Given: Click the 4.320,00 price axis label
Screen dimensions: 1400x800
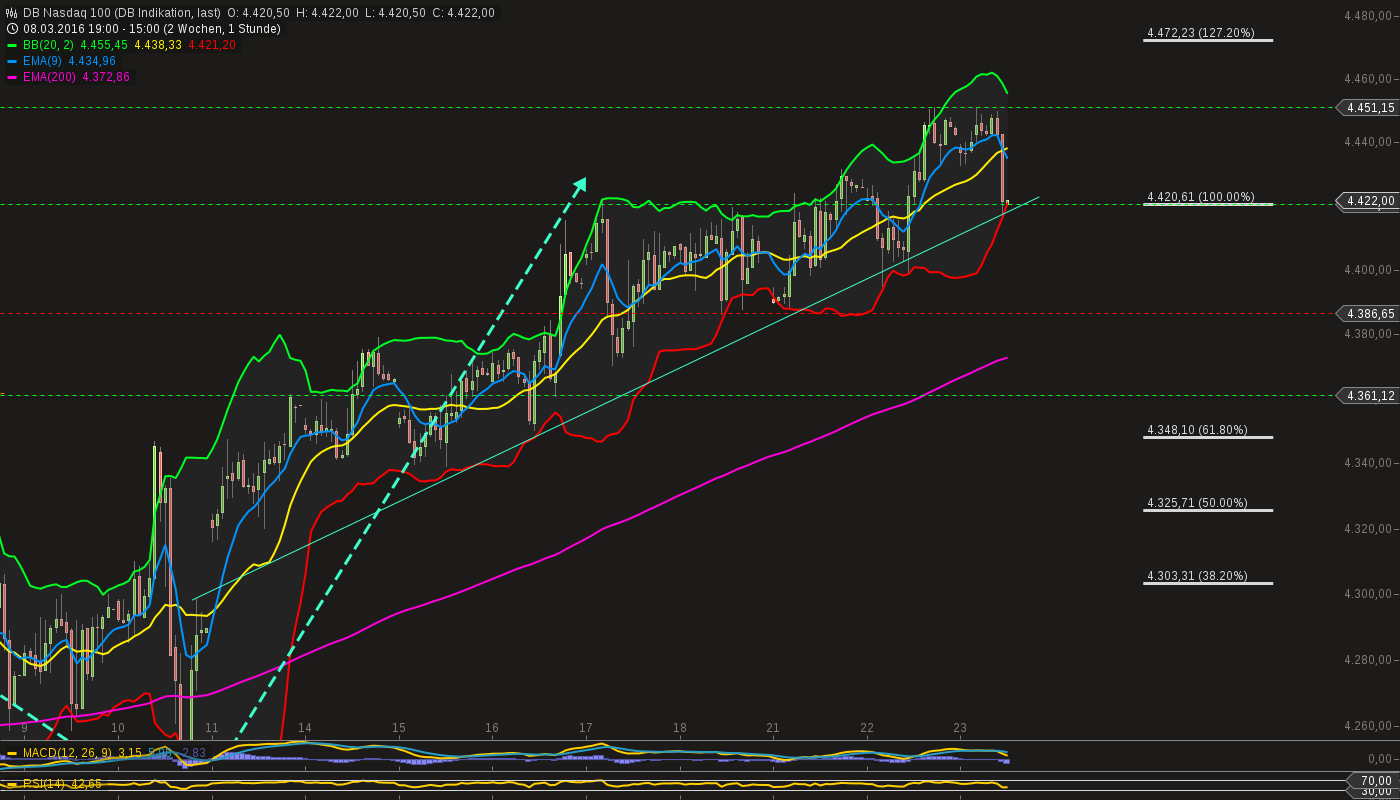Looking at the screenshot, I should pyautogui.click(x=1370, y=529).
